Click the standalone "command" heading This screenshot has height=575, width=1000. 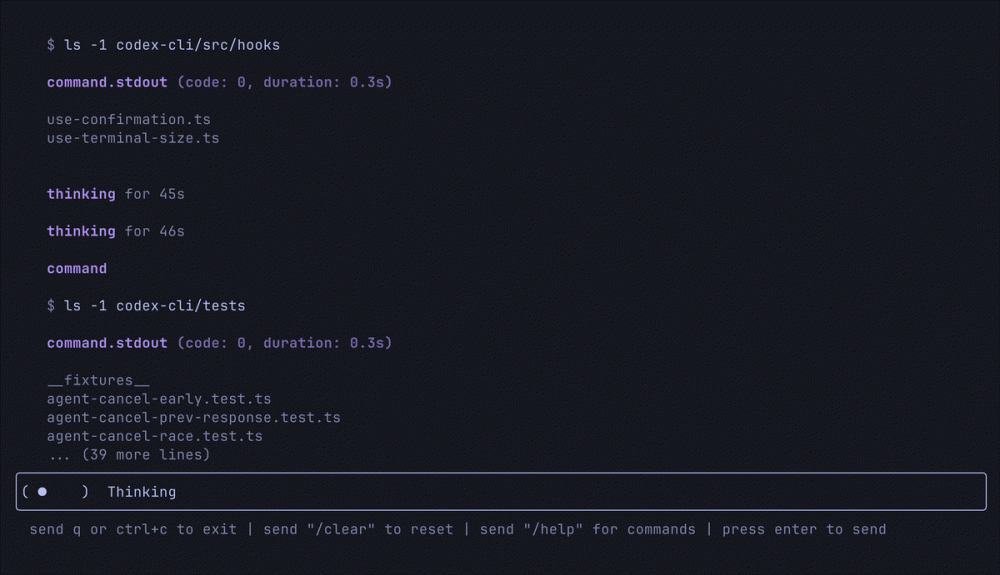coord(77,268)
